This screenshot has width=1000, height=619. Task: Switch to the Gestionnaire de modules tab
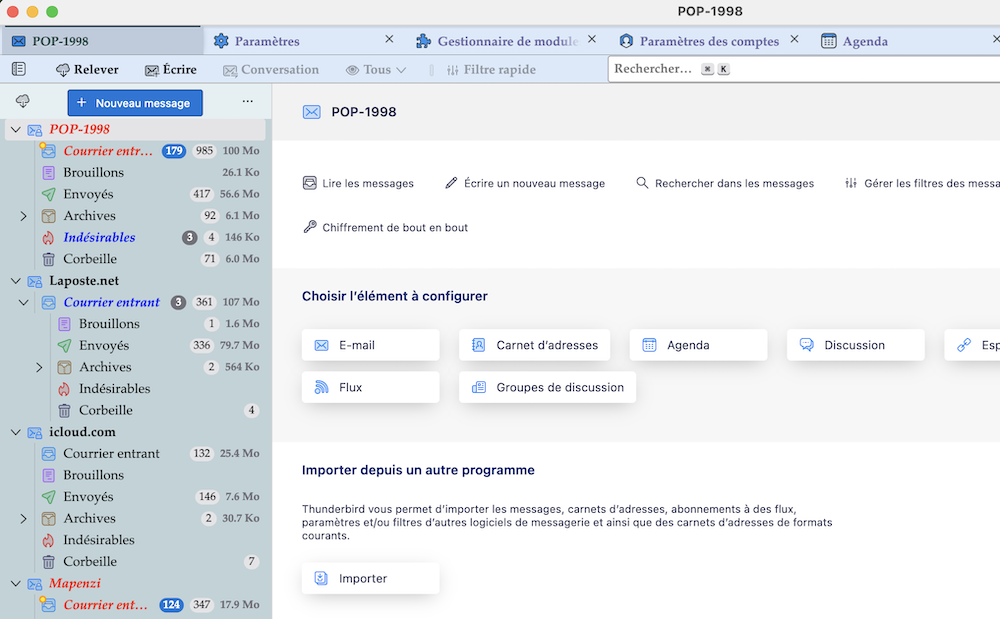(508, 41)
